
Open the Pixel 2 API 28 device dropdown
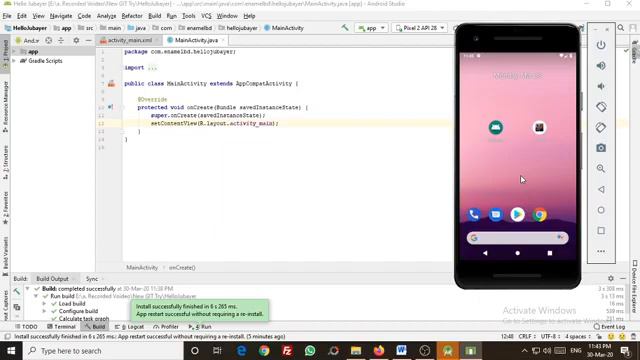(419, 28)
